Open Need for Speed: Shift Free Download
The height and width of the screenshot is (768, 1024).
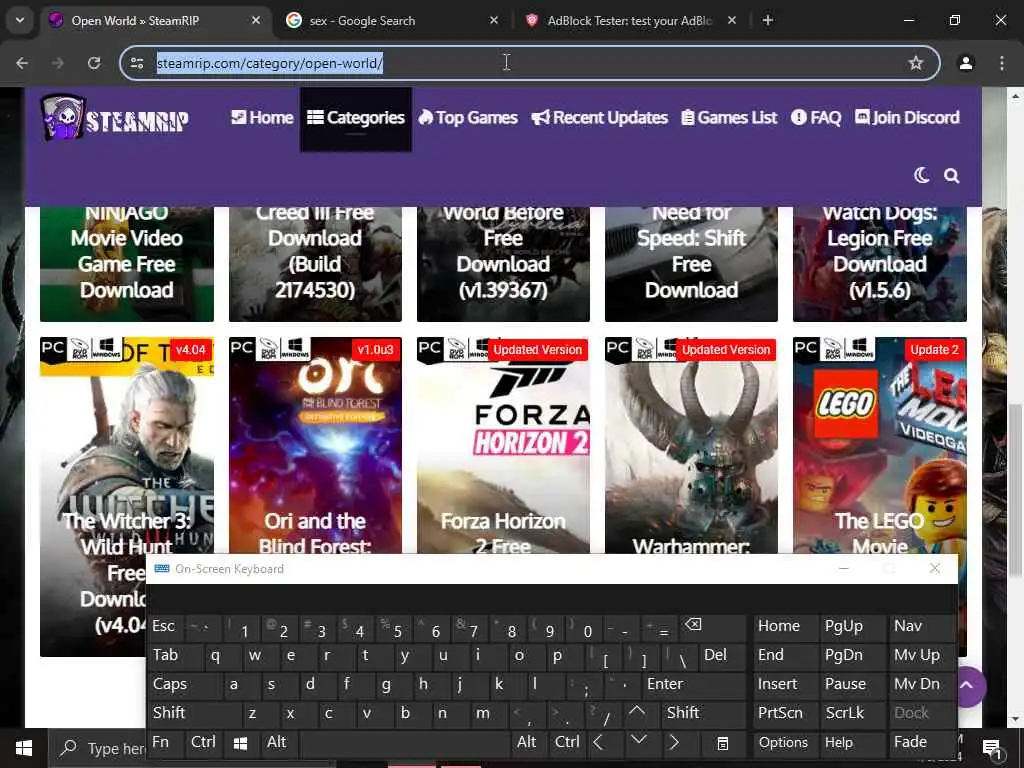tap(691, 264)
